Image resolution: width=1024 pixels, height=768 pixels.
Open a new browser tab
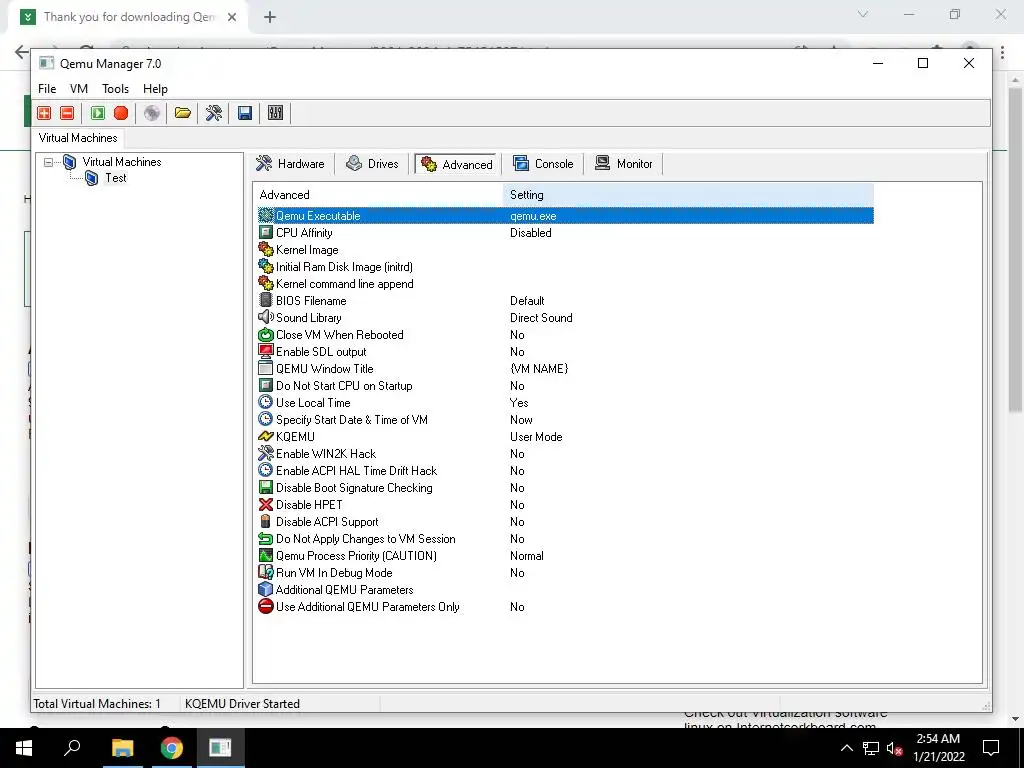click(270, 17)
